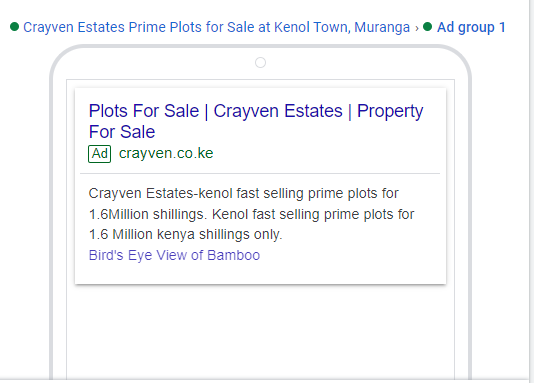Click the green status dot before Ad group 1
This screenshot has width=534, height=383.
[x=427, y=27]
